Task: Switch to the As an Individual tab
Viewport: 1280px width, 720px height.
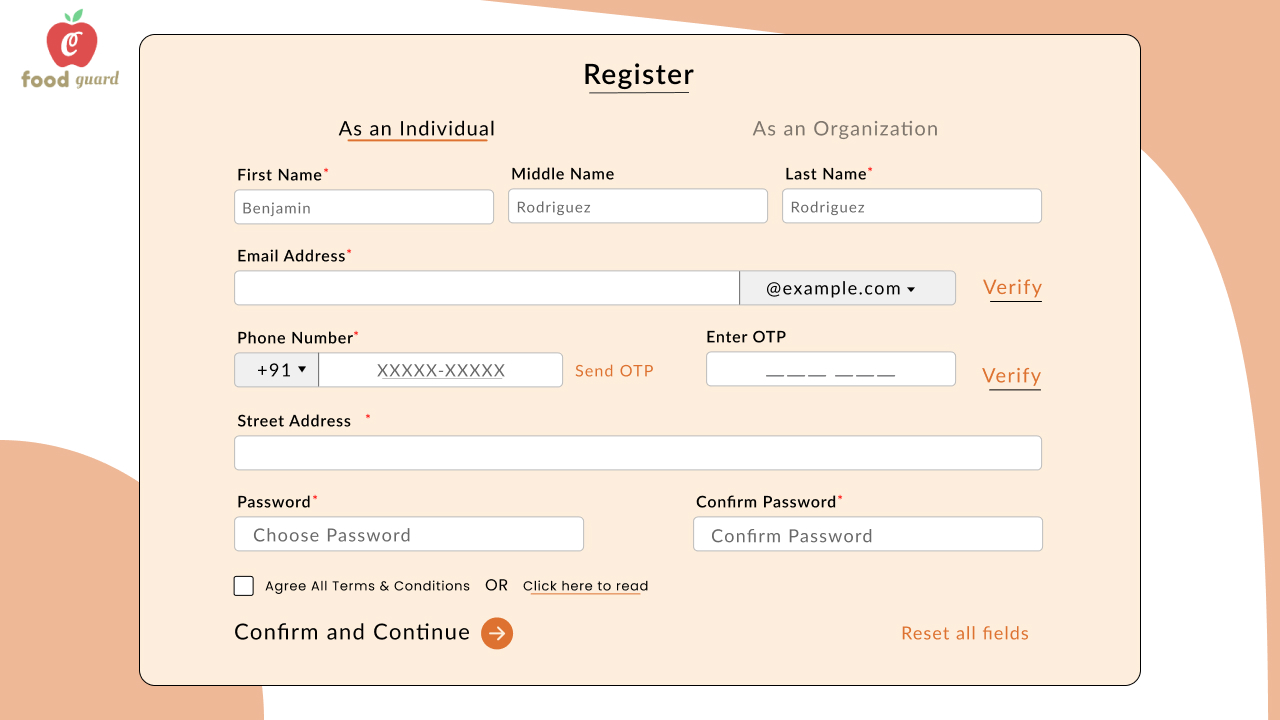Action: pyautogui.click(x=417, y=129)
